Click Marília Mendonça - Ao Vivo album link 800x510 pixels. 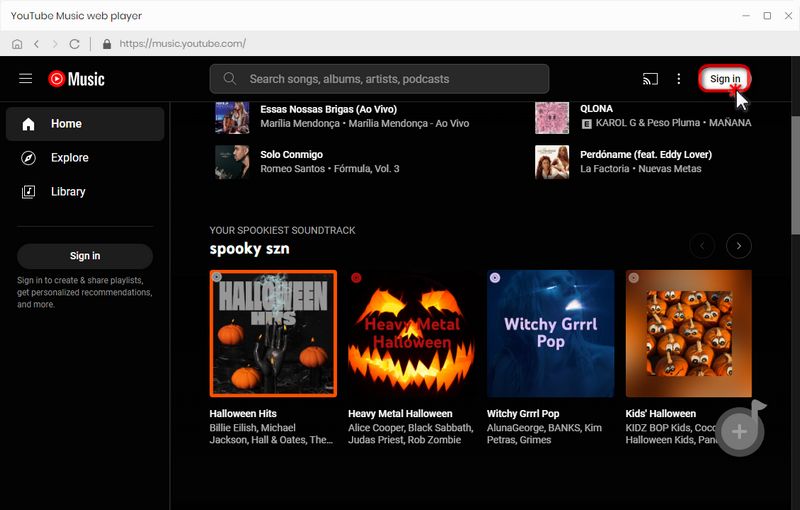(x=409, y=123)
